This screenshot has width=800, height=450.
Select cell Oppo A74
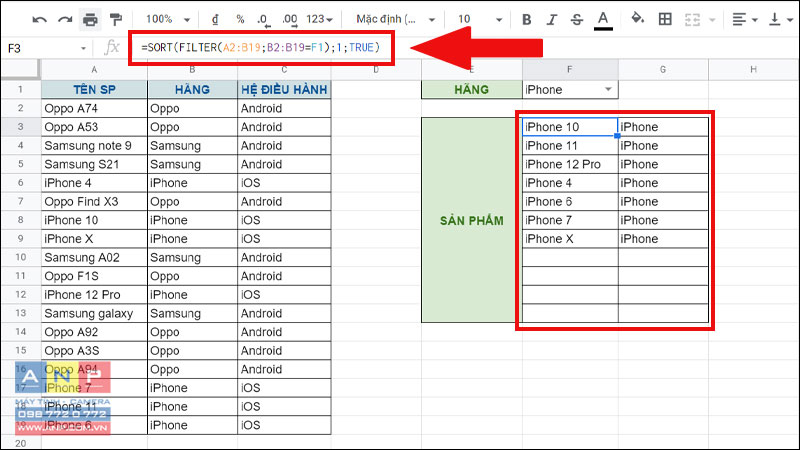(x=94, y=108)
